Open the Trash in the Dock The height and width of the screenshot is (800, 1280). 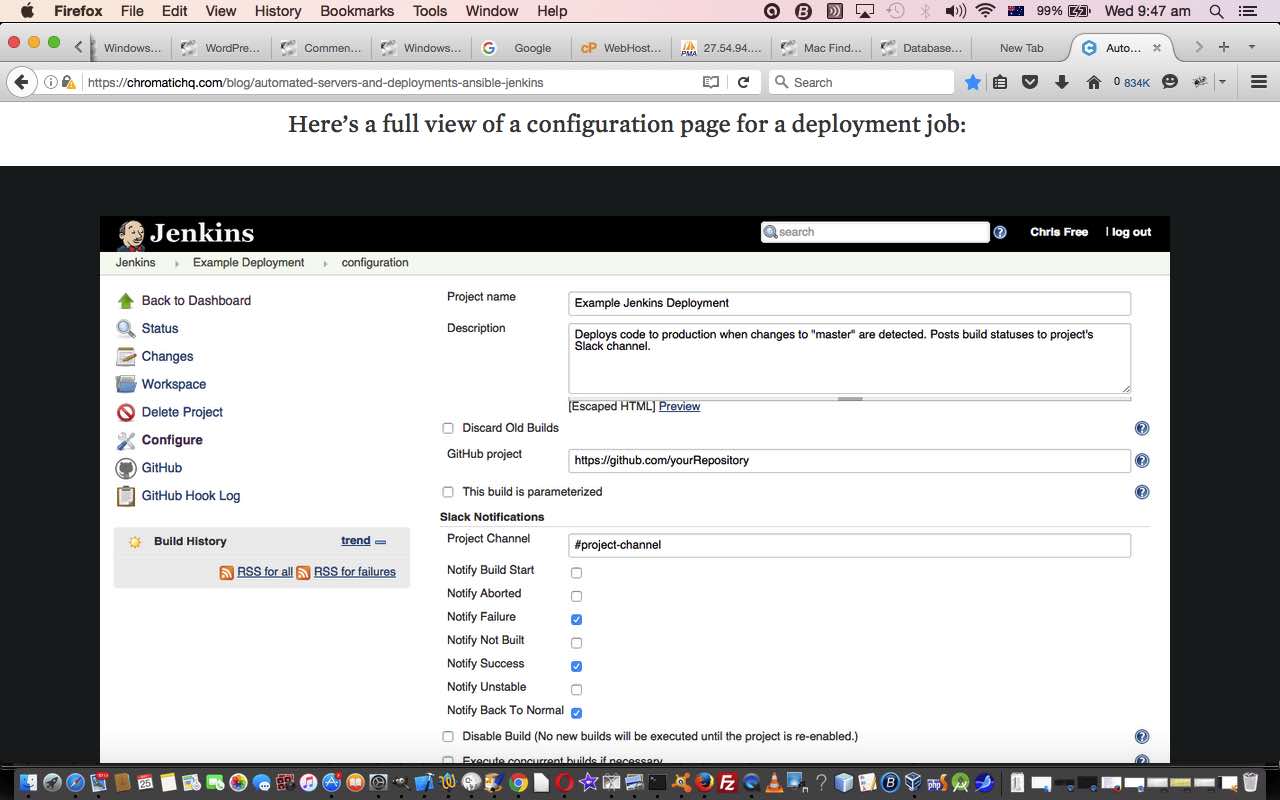tap(1250, 782)
